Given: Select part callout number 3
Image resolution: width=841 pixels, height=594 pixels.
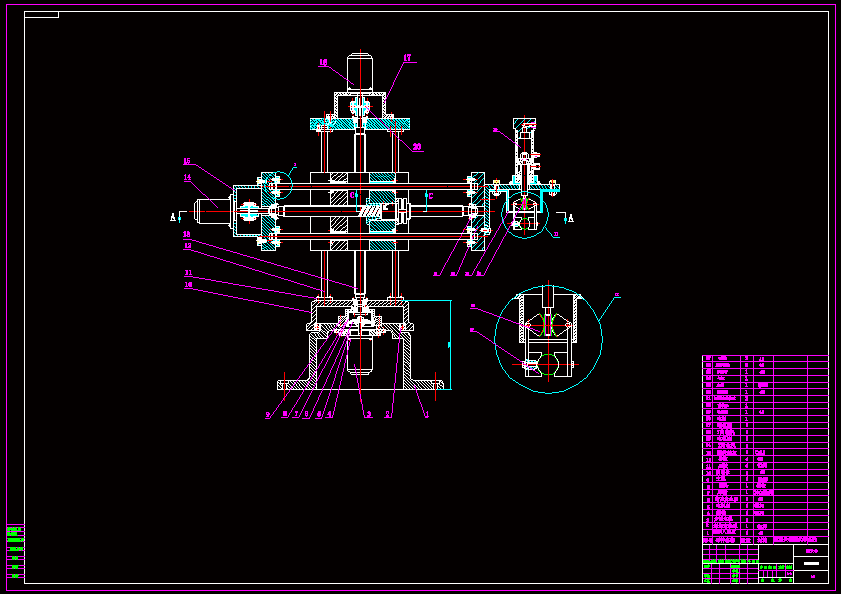Looking at the screenshot, I should click(368, 415).
